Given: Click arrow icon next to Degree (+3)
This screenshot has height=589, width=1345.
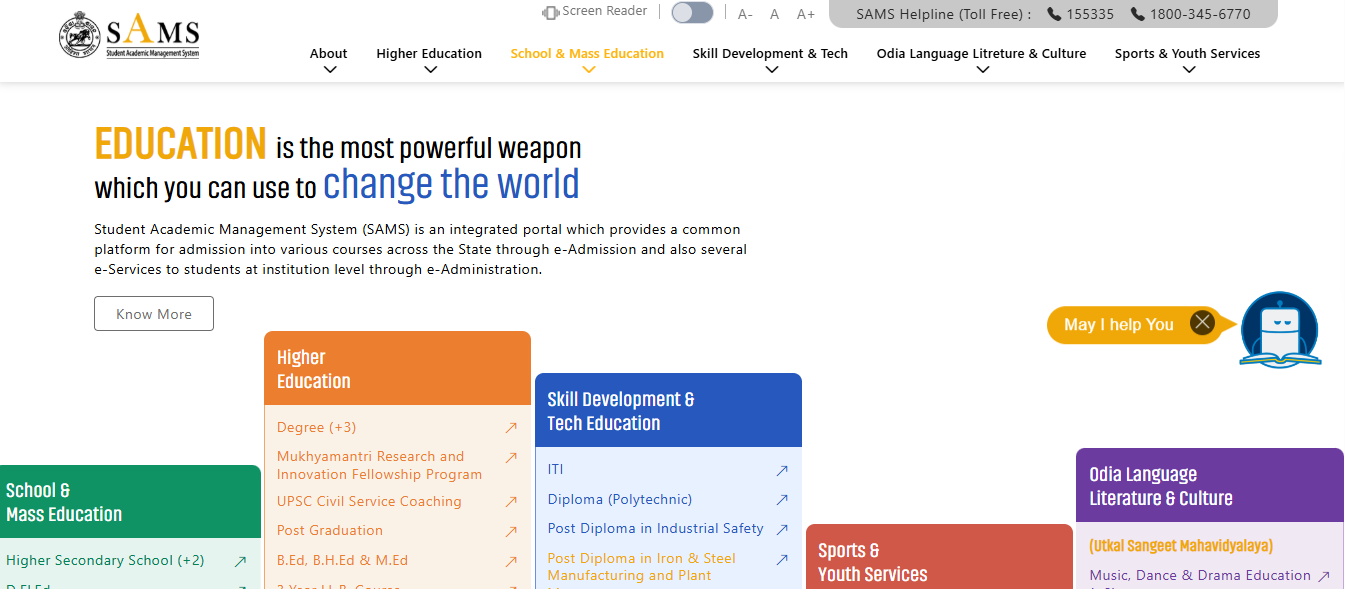Looking at the screenshot, I should tap(511, 428).
